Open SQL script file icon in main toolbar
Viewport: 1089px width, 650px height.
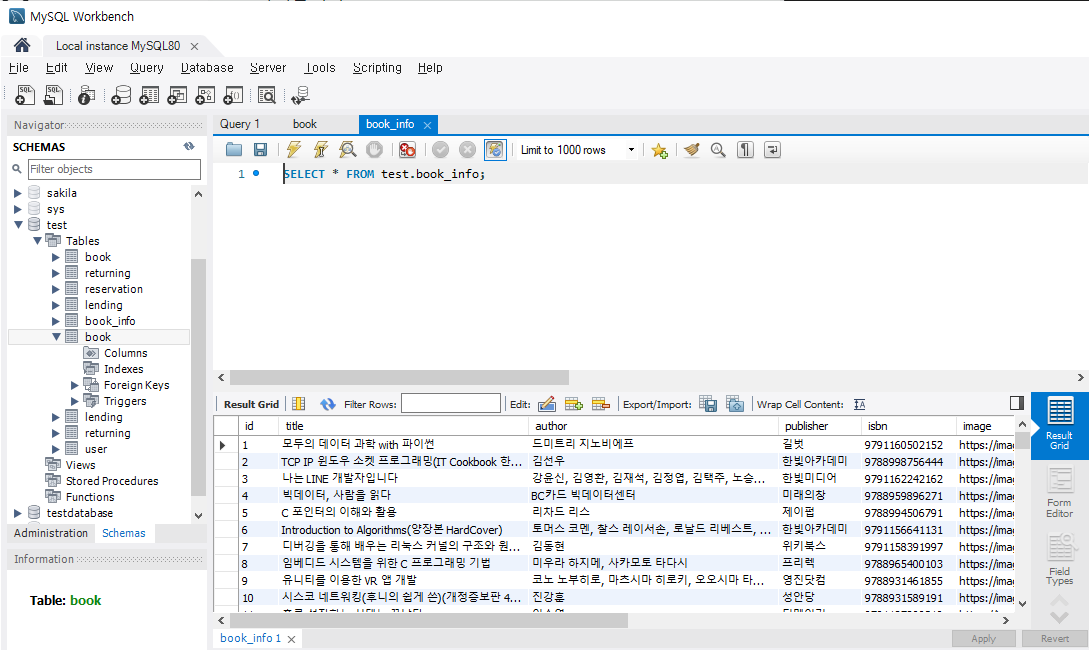[53, 95]
